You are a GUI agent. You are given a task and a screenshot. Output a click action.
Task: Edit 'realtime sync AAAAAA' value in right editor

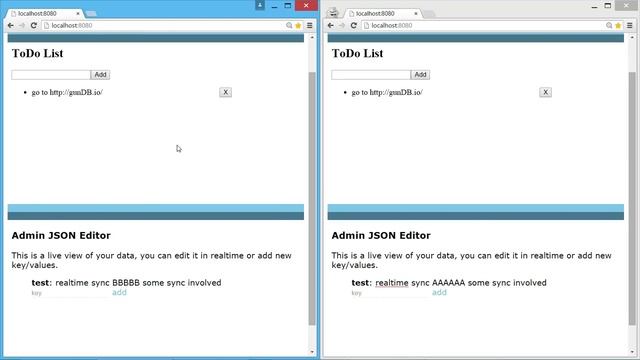(x=461, y=283)
